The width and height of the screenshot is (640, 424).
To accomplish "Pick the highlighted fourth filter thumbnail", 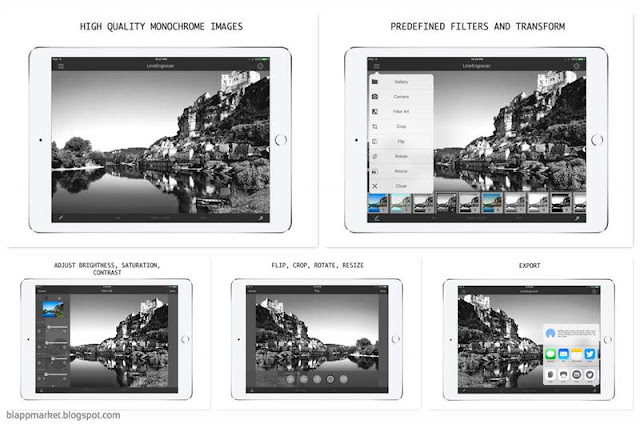I will (x=447, y=203).
